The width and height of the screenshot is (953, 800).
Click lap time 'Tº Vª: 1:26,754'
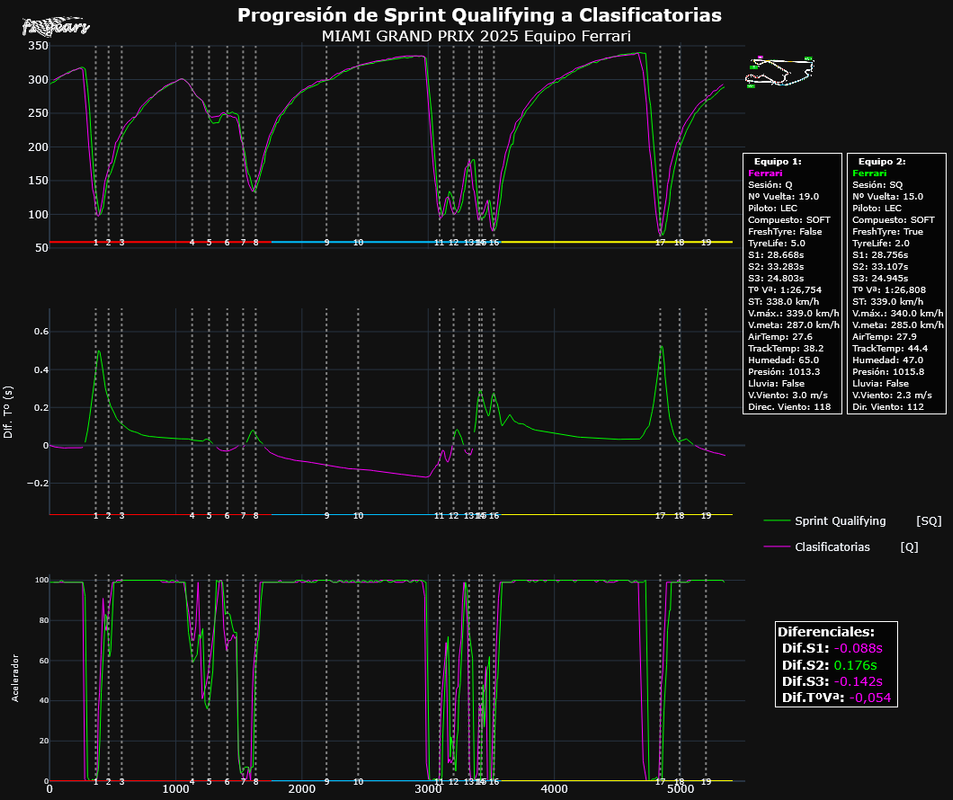tap(785, 290)
